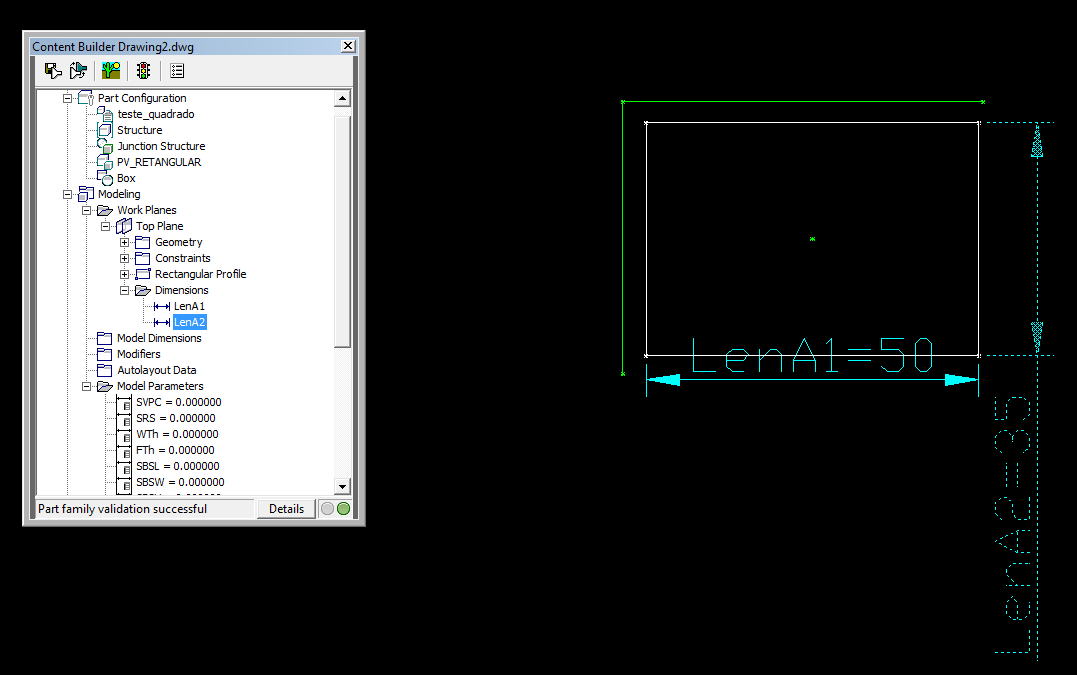The image size is (1077, 675).
Task: Collapse the Part Configuration node
Action: pyautogui.click(x=67, y=98)
